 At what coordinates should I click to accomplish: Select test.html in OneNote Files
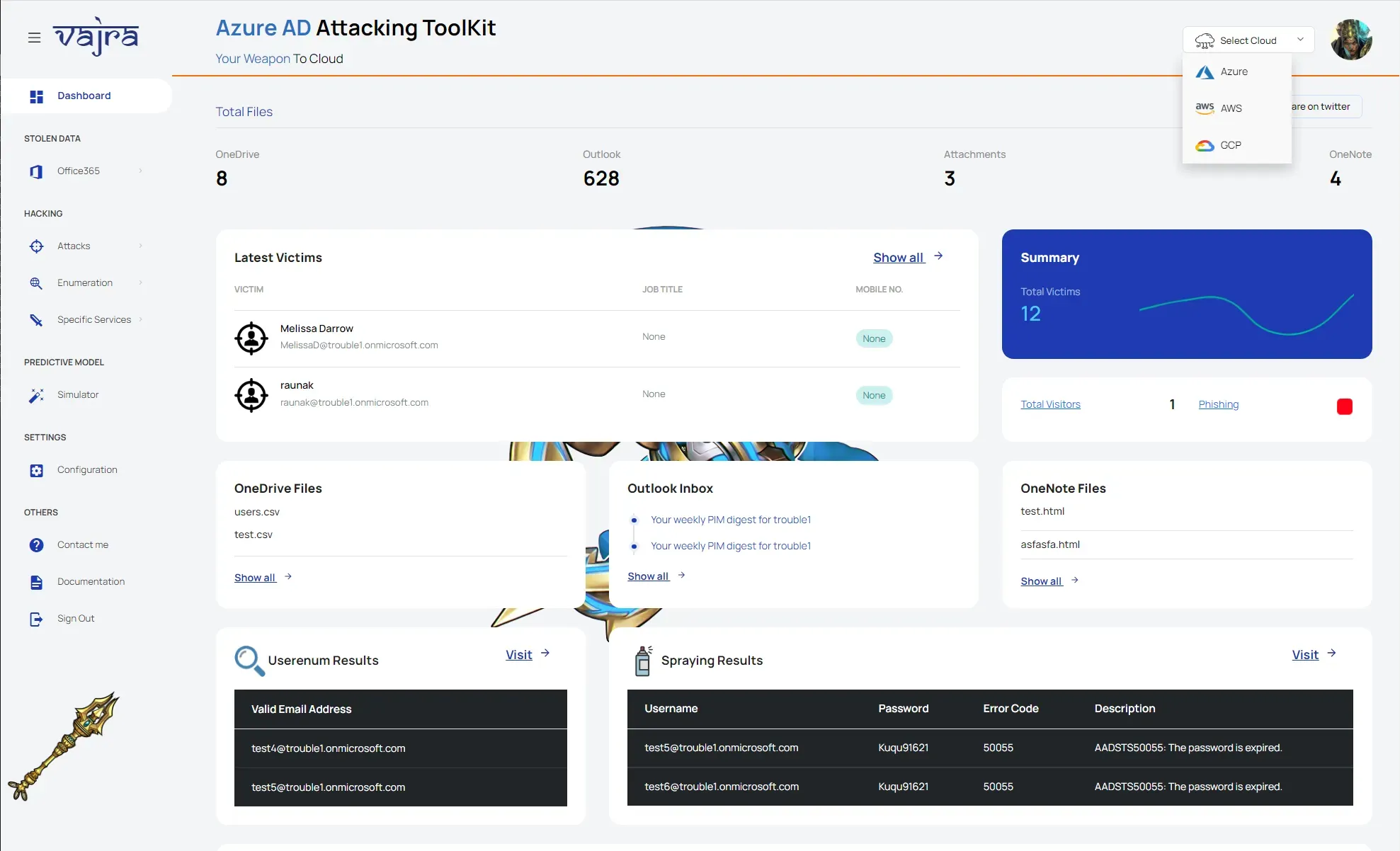click(1042, 511)
